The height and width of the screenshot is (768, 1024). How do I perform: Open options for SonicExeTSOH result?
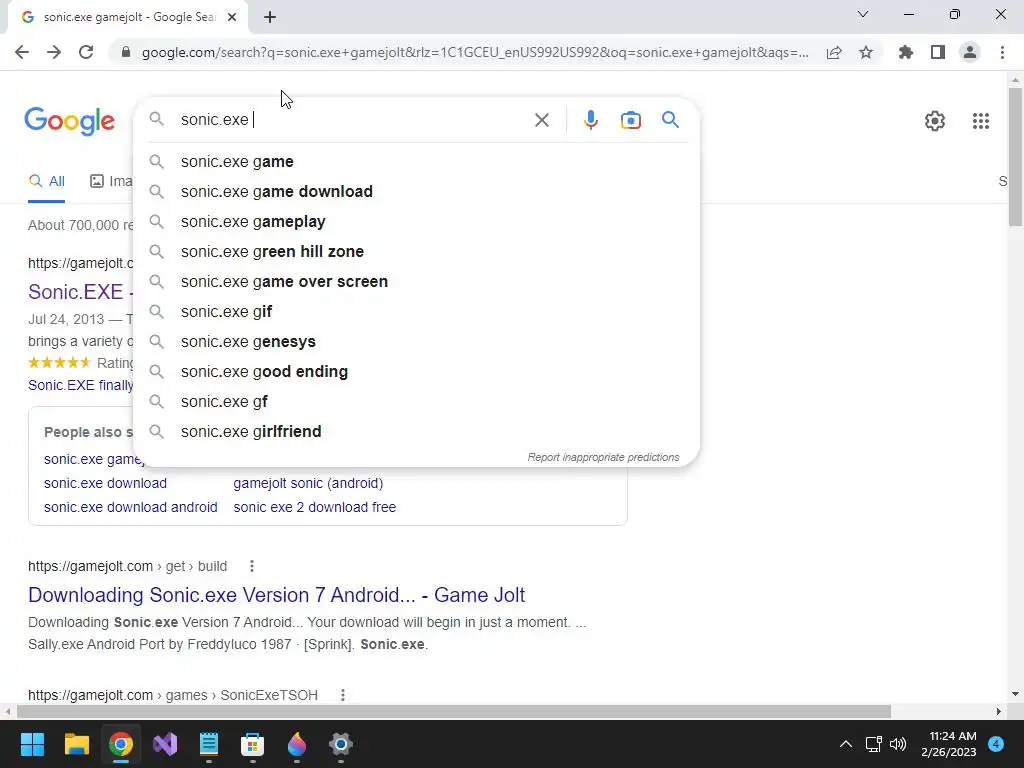[x=342, y=695]
